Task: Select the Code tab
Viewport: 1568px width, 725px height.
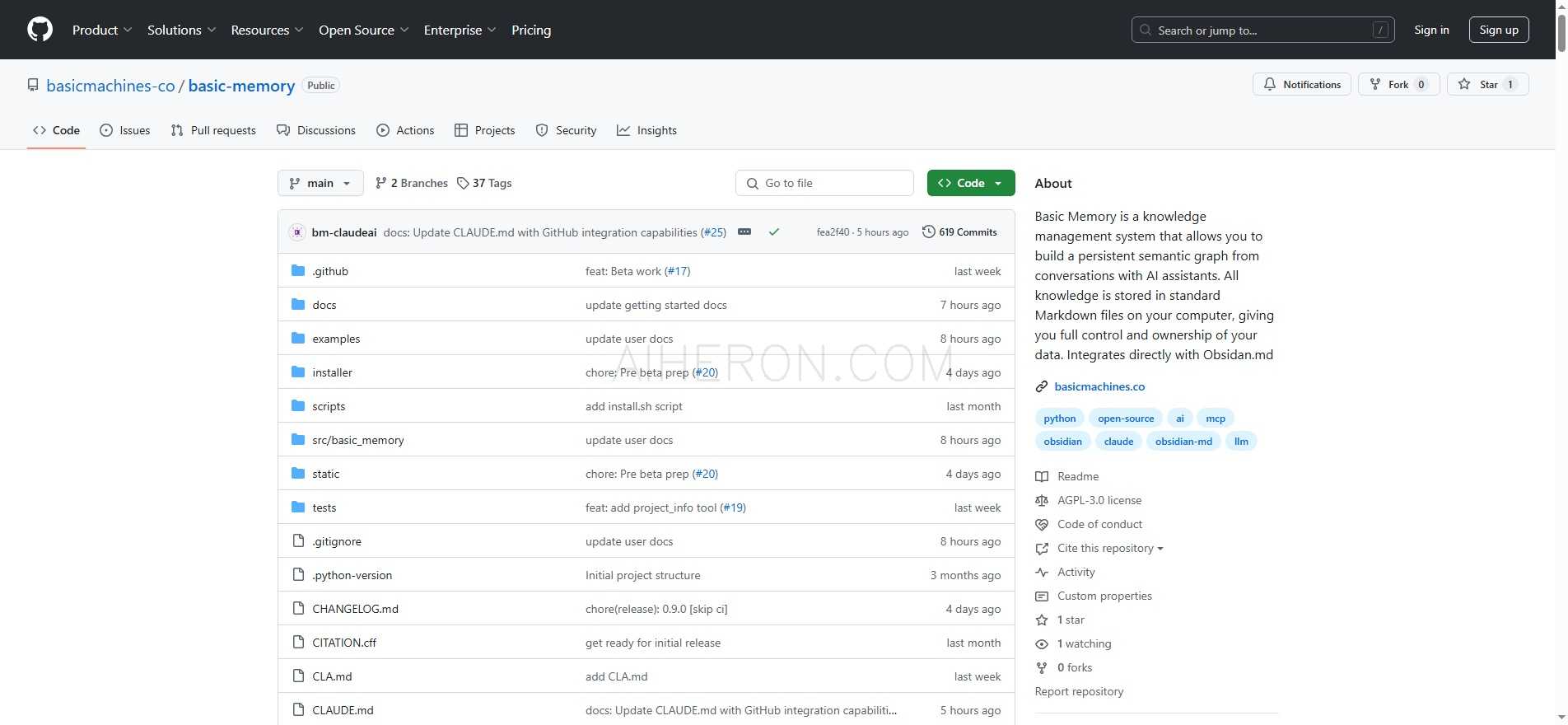Action: coord(56,130)
